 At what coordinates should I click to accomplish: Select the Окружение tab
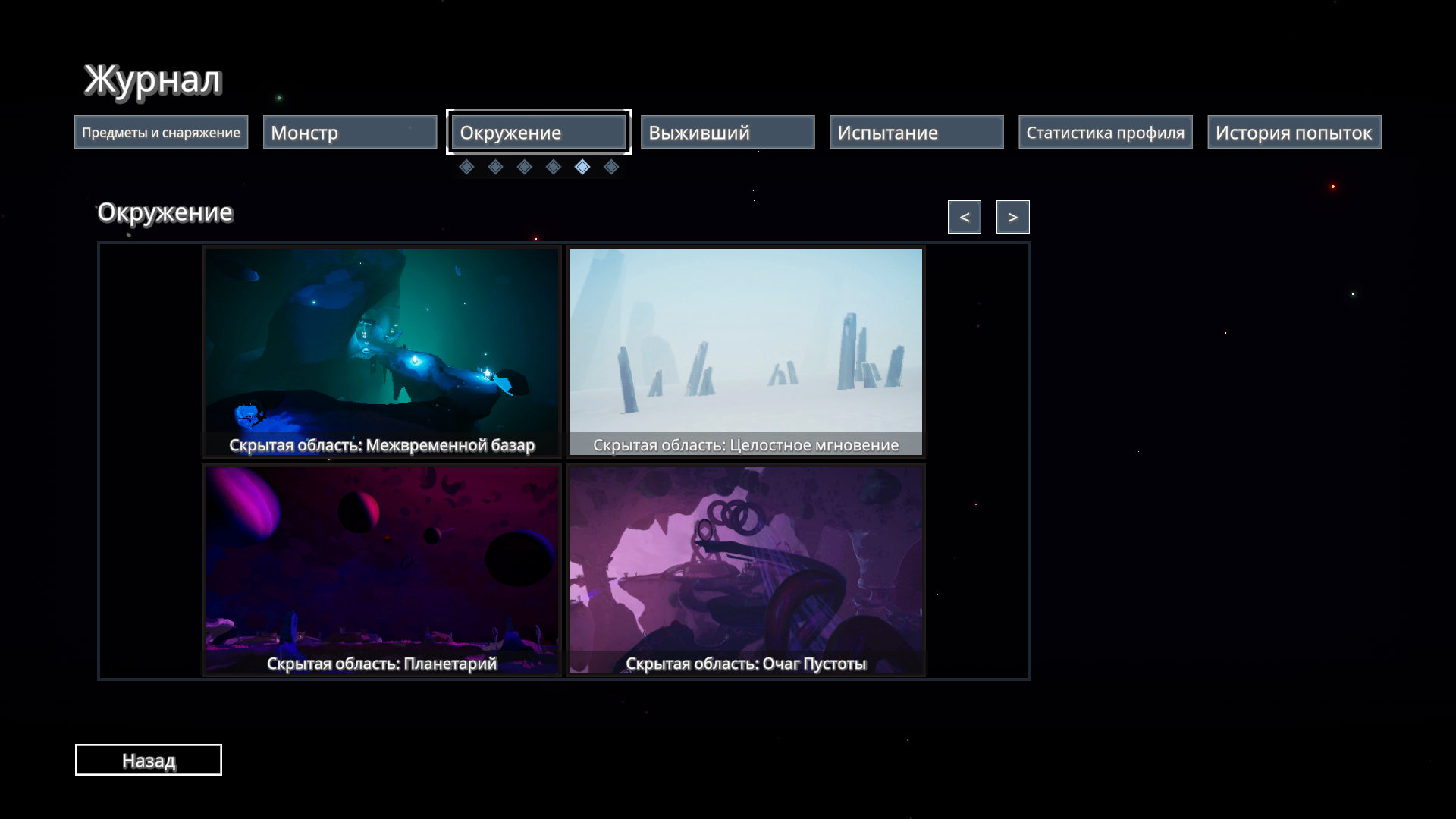[x=538, y=133]
